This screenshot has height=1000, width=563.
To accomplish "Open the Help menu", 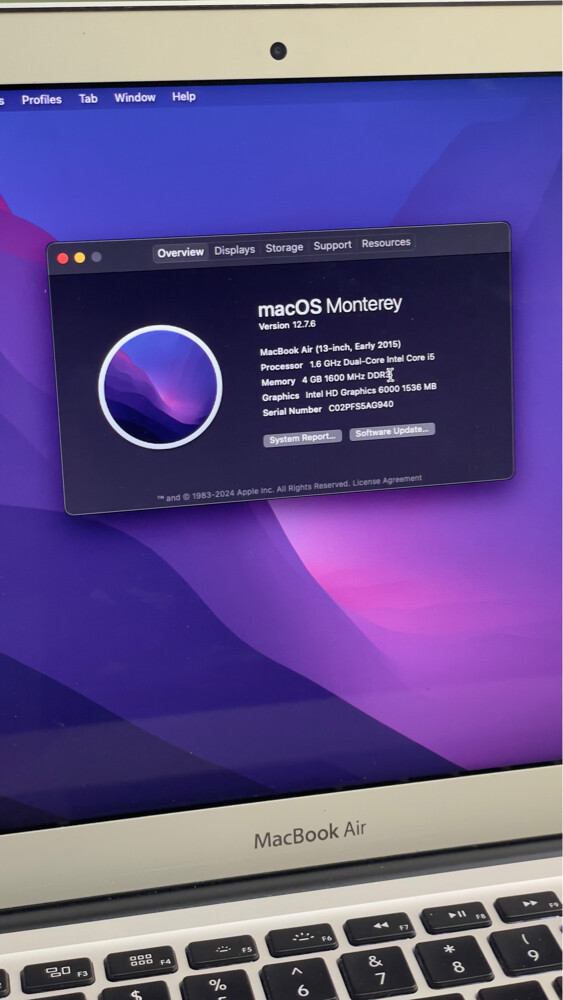I will (184, 96).
